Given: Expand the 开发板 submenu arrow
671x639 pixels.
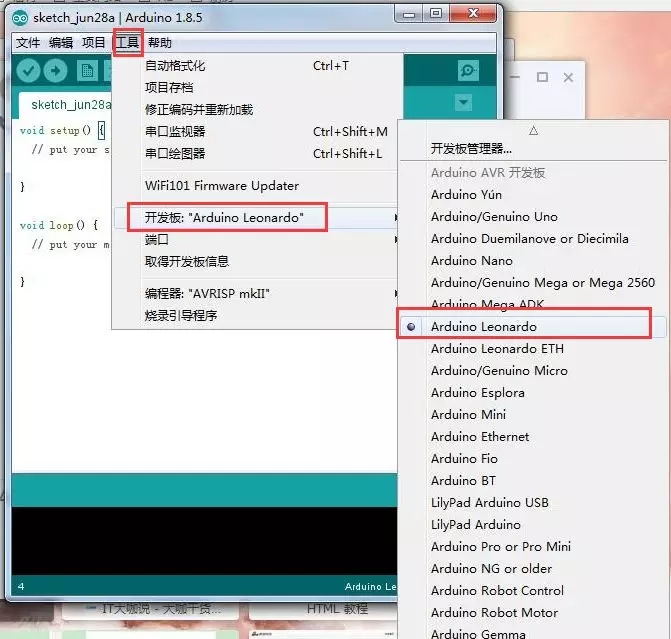Looking at the screenshot, I should pyautogui.click(x=396, y=218).
